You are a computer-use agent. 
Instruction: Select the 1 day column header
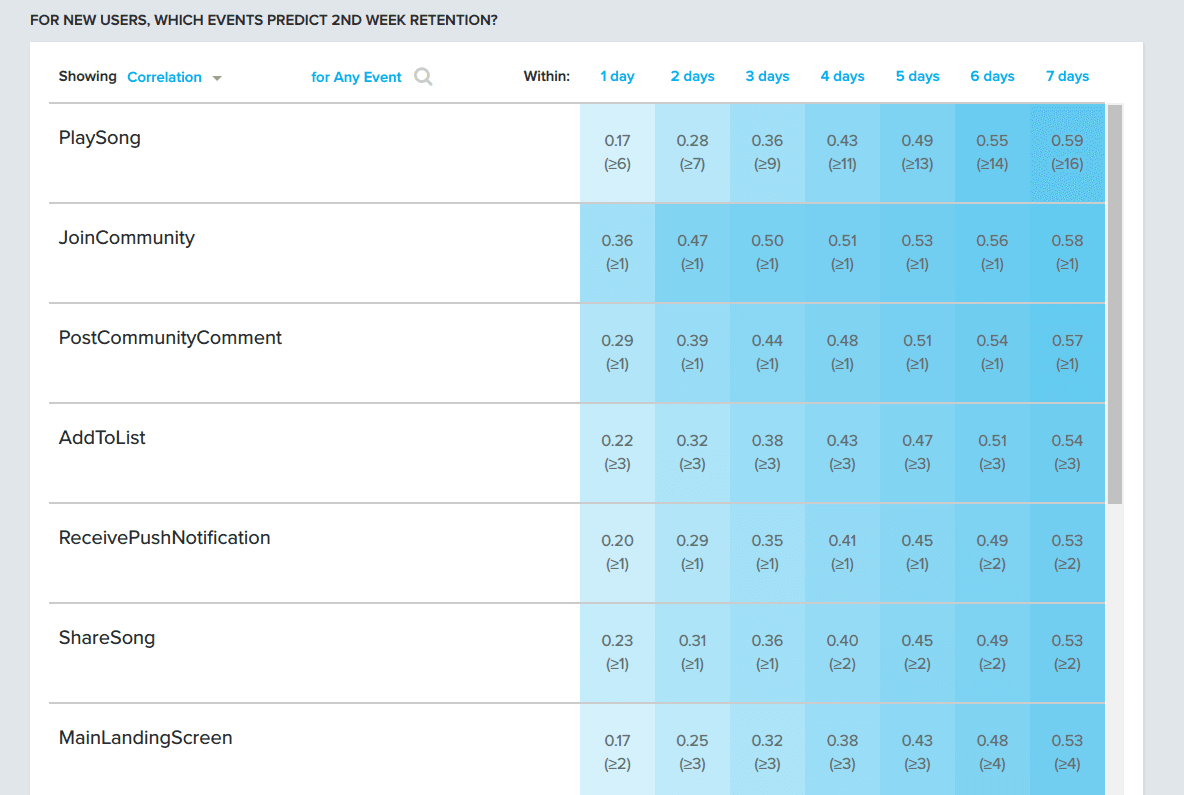pos(617,76)
